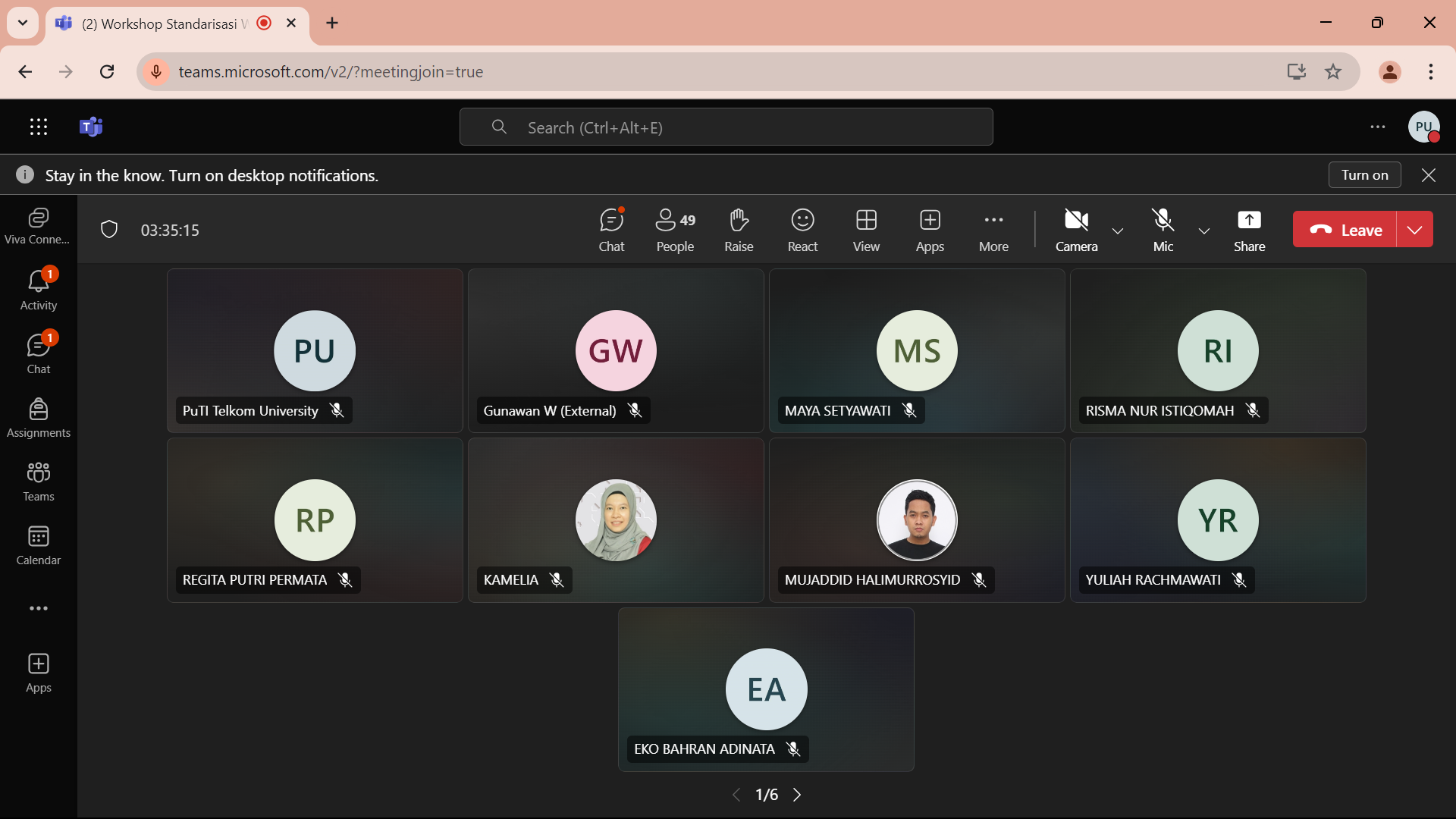This screenshot has width=1456, height=819.
Task: Unmute the Mic
Action: tap(1163, 230)
